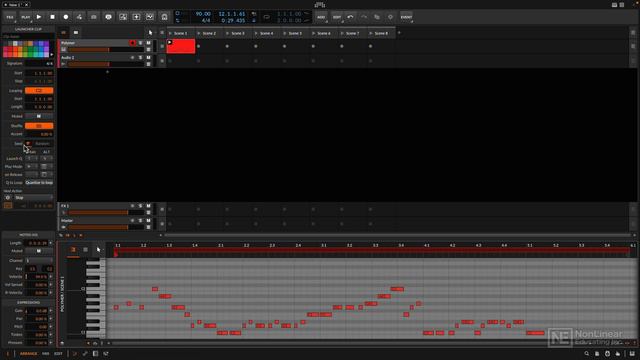Screen dimensions: 640x360
Task: Toggle the clip Looping button
Action: coord(39,91)
